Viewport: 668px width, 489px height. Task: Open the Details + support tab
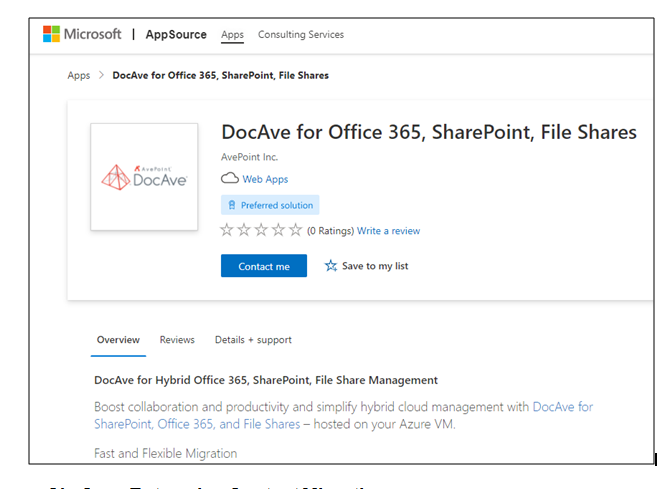[x=253, y=340]
